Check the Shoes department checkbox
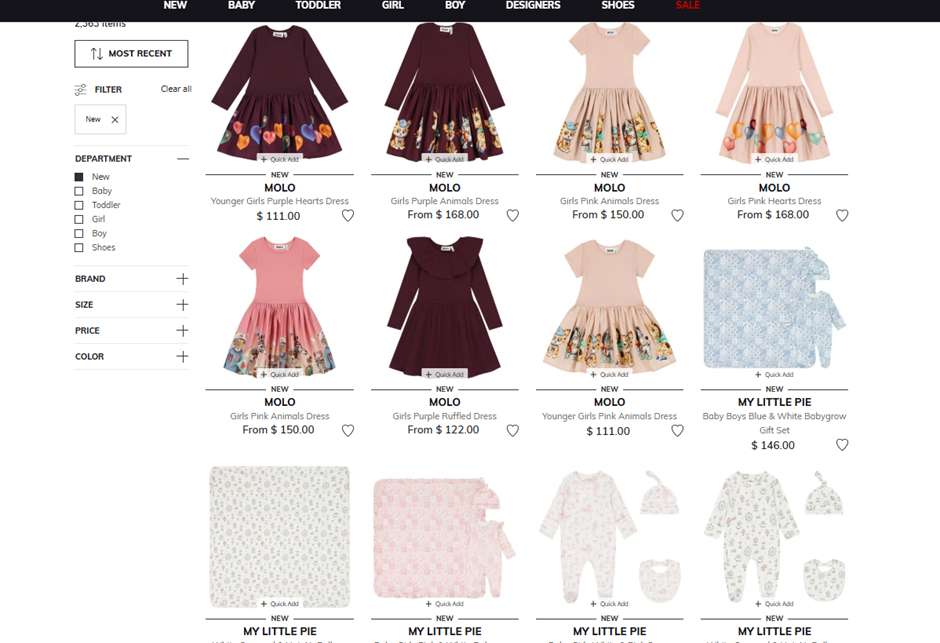The image size is (940, 643). point(79,247)
